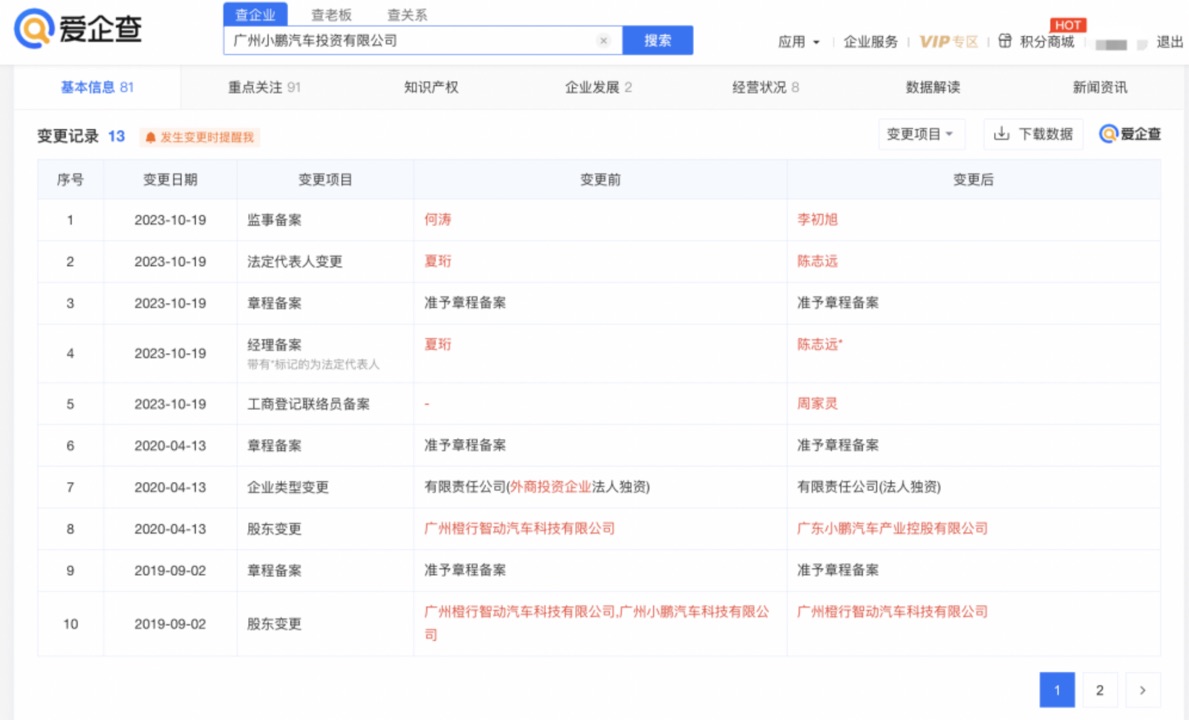This screenshot has width=1189, height=720.
Task: Click the 2019-09-02 date in row 10
Action: coord(170,624)
